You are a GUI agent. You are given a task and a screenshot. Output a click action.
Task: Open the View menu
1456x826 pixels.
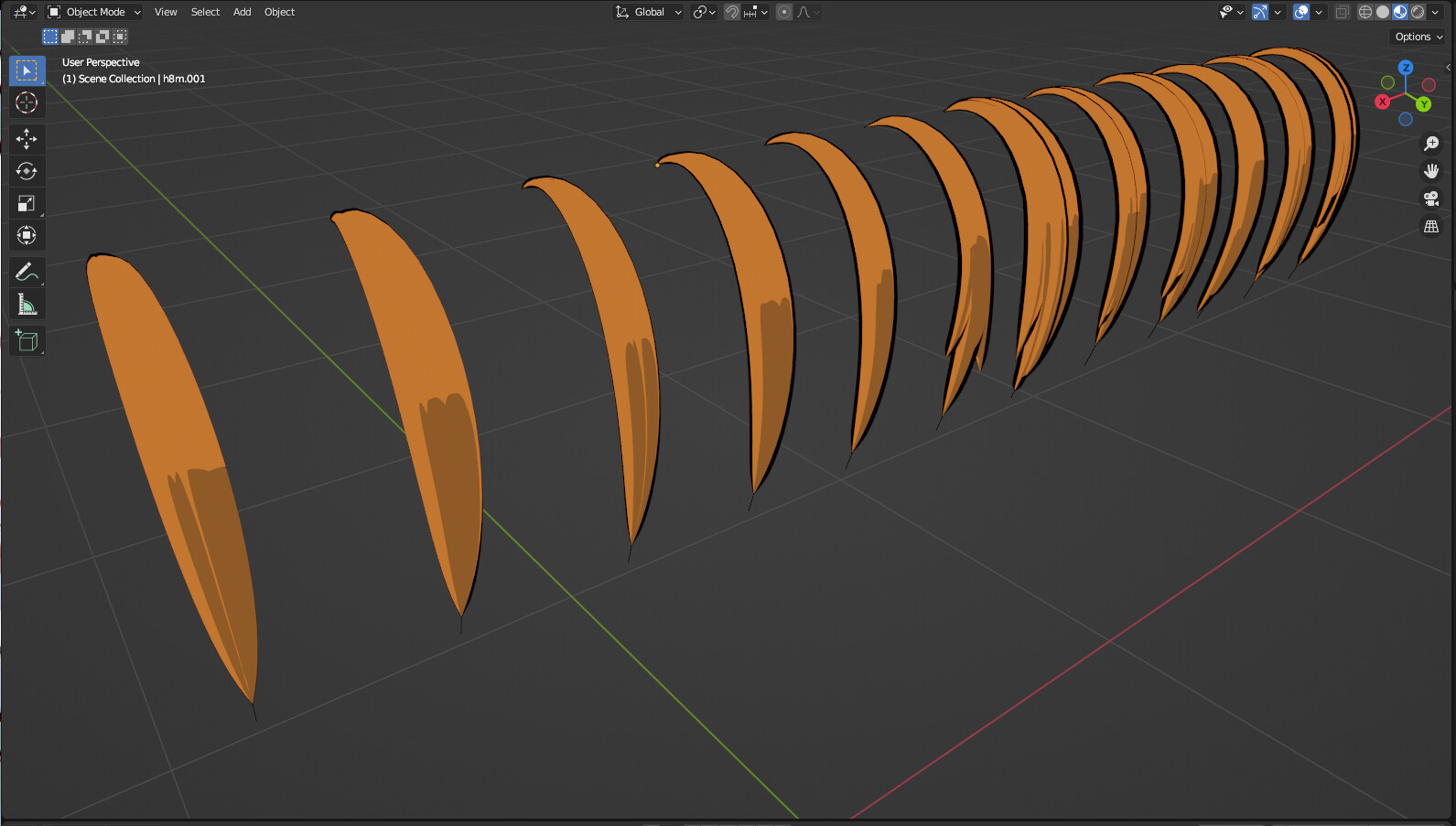point(166,12)
